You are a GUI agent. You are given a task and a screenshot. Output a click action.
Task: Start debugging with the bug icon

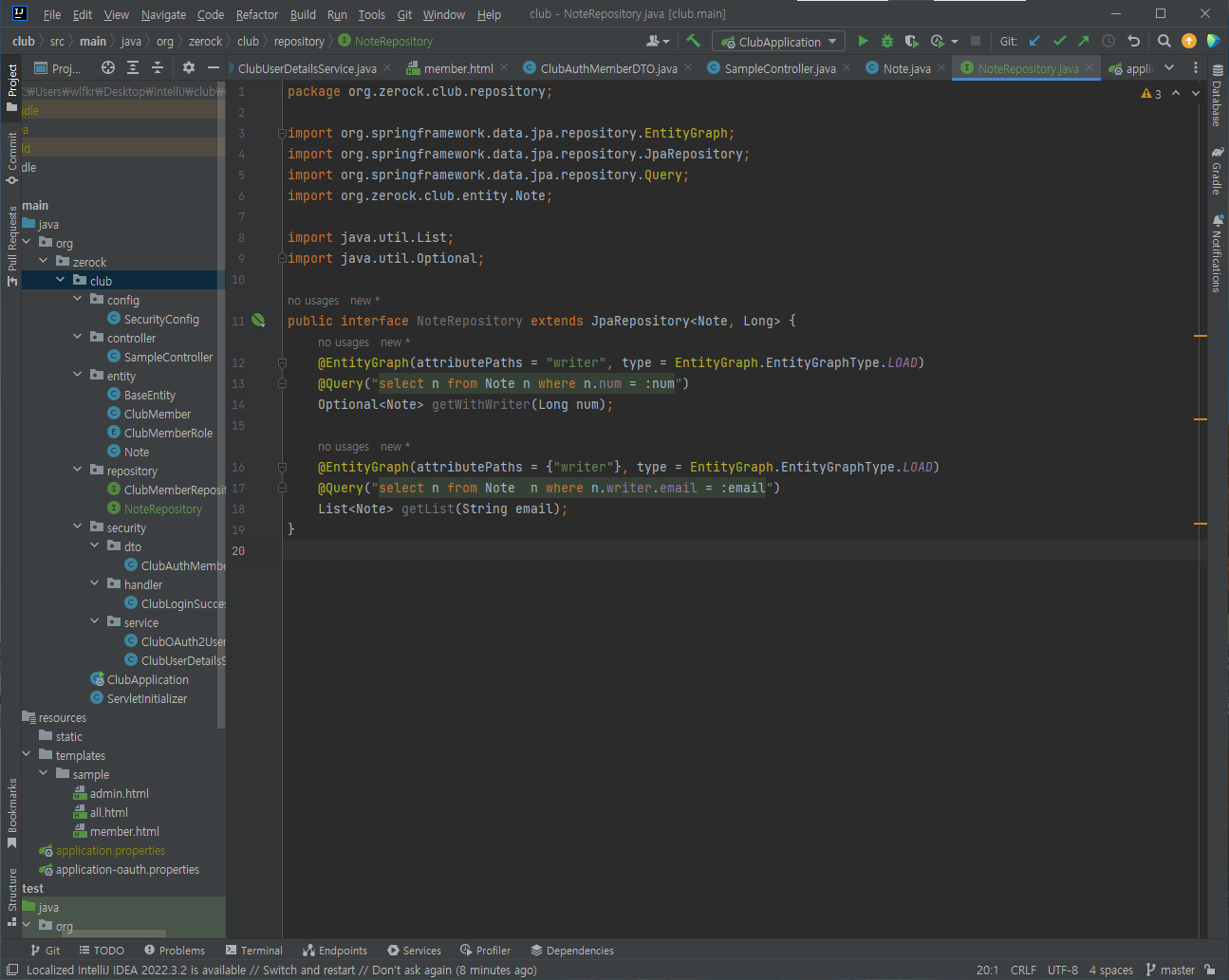coord(887,41)
